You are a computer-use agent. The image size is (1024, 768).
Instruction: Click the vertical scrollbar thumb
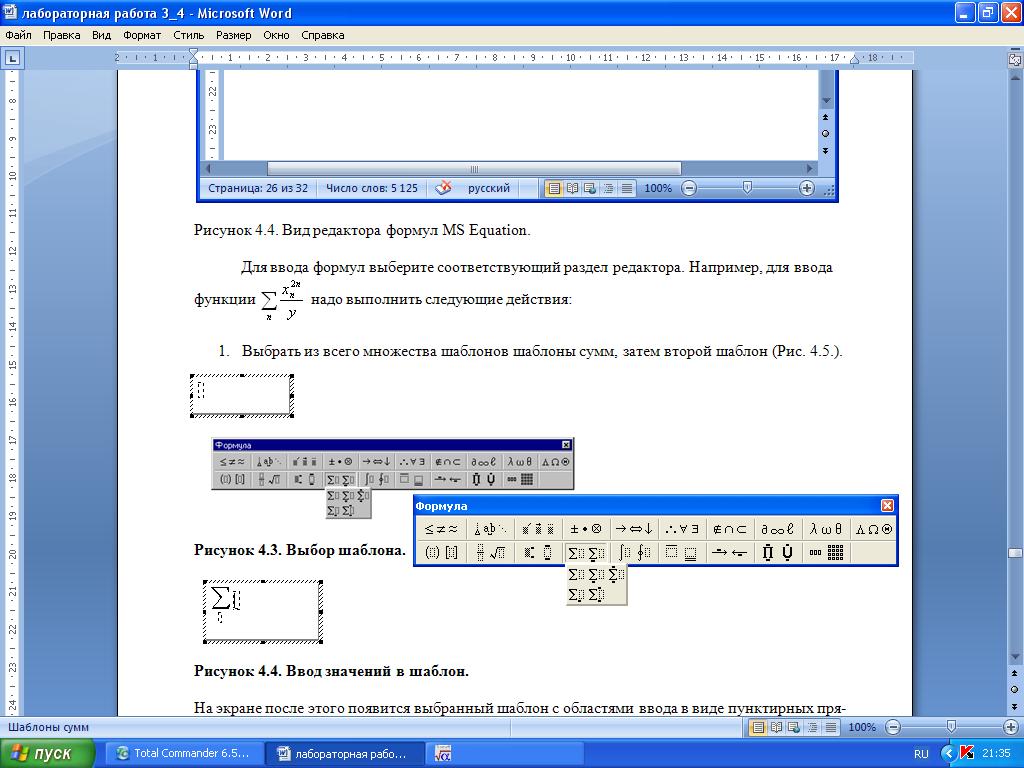pos(1015,553)
